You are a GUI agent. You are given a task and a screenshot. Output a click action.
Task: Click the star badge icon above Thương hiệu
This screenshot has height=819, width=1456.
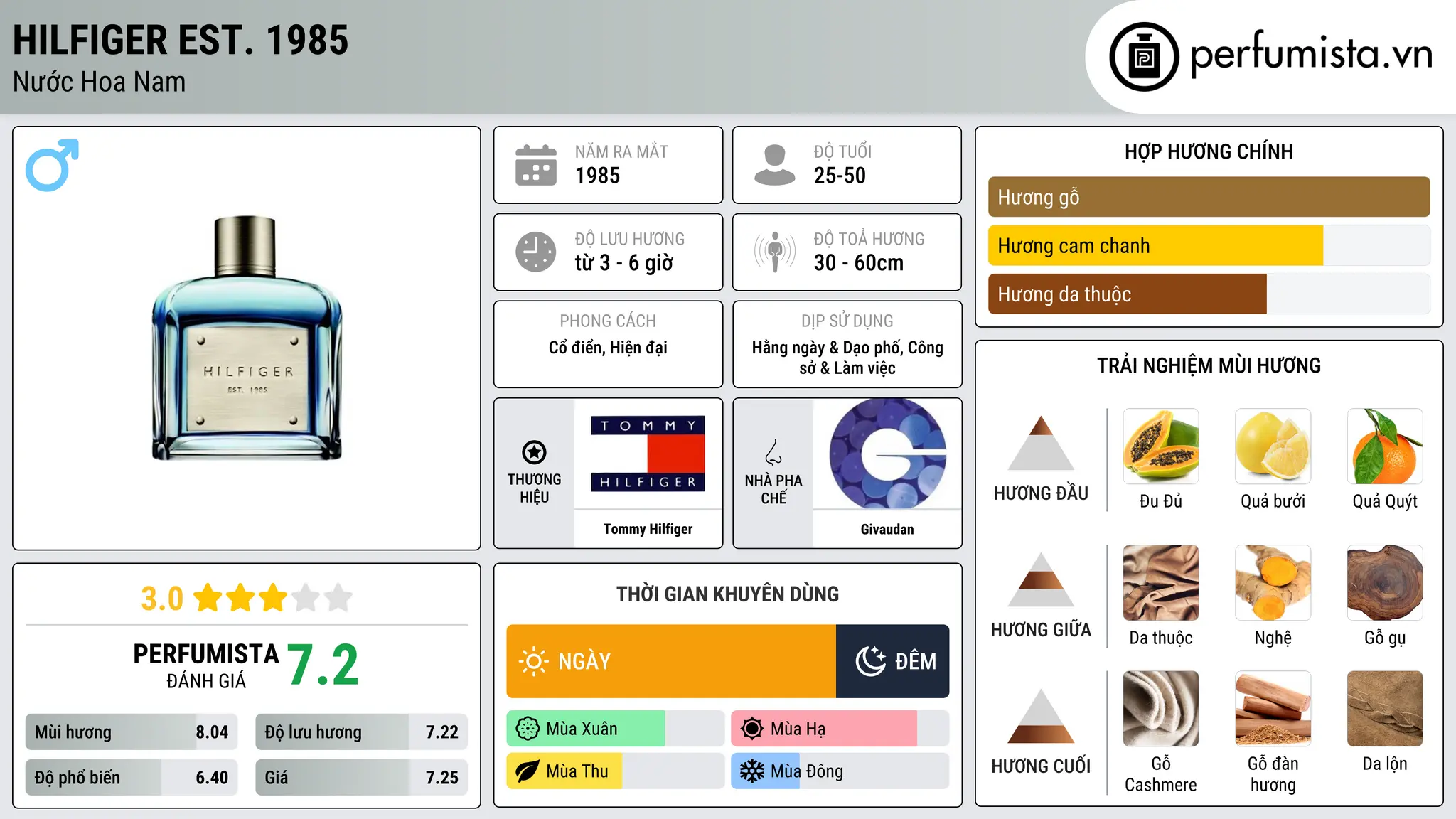click(534, 451)
